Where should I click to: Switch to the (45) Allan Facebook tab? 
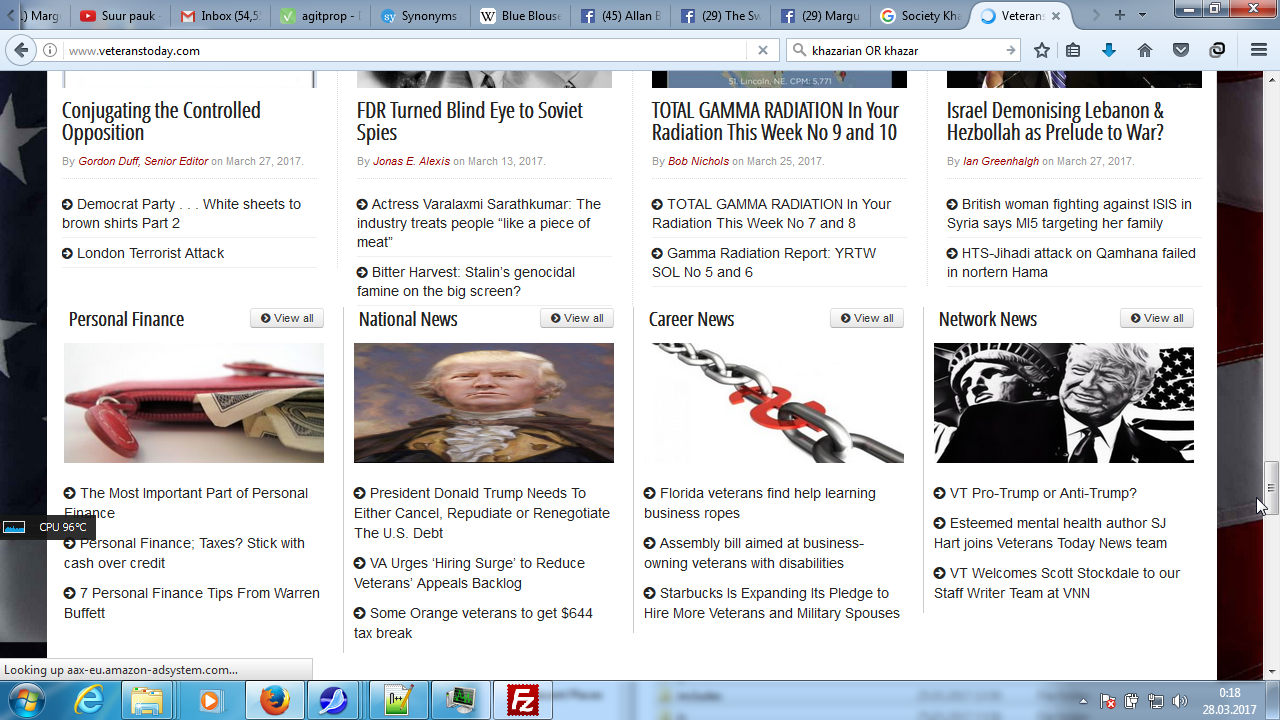click(620, 16)
